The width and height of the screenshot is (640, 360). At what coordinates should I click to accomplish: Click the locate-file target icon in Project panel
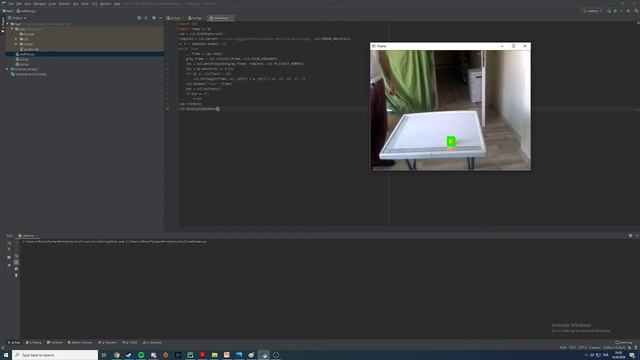click(139, 18)
